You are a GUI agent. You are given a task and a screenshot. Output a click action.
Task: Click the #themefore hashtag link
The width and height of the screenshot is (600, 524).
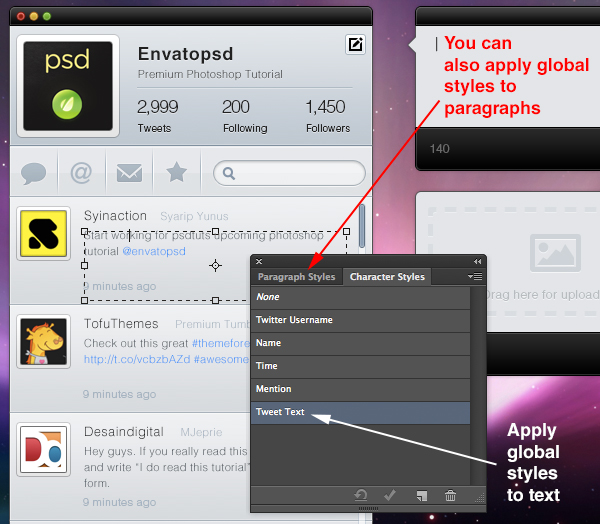point(221,343)
